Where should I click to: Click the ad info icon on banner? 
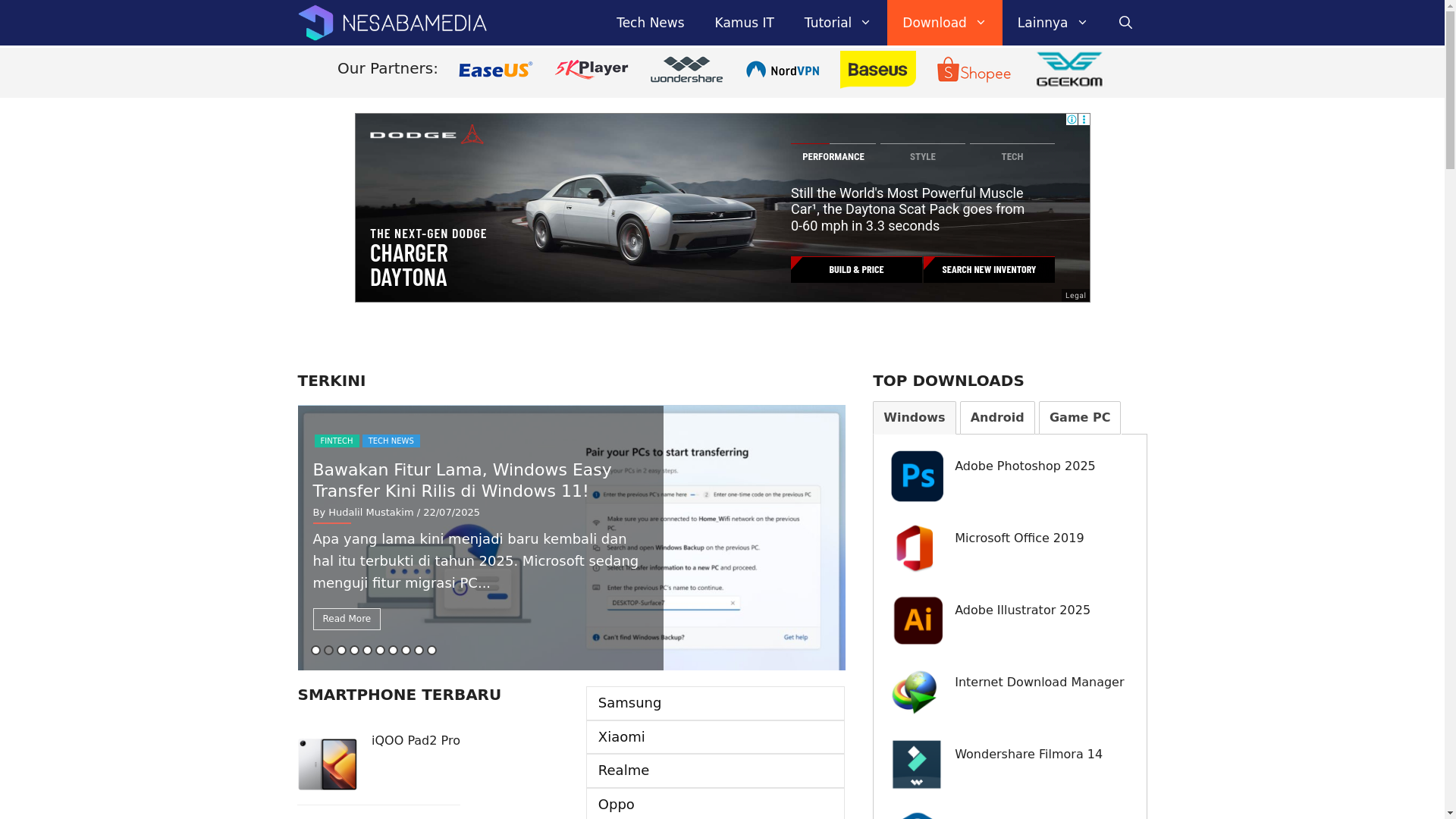pos(1072,120)
